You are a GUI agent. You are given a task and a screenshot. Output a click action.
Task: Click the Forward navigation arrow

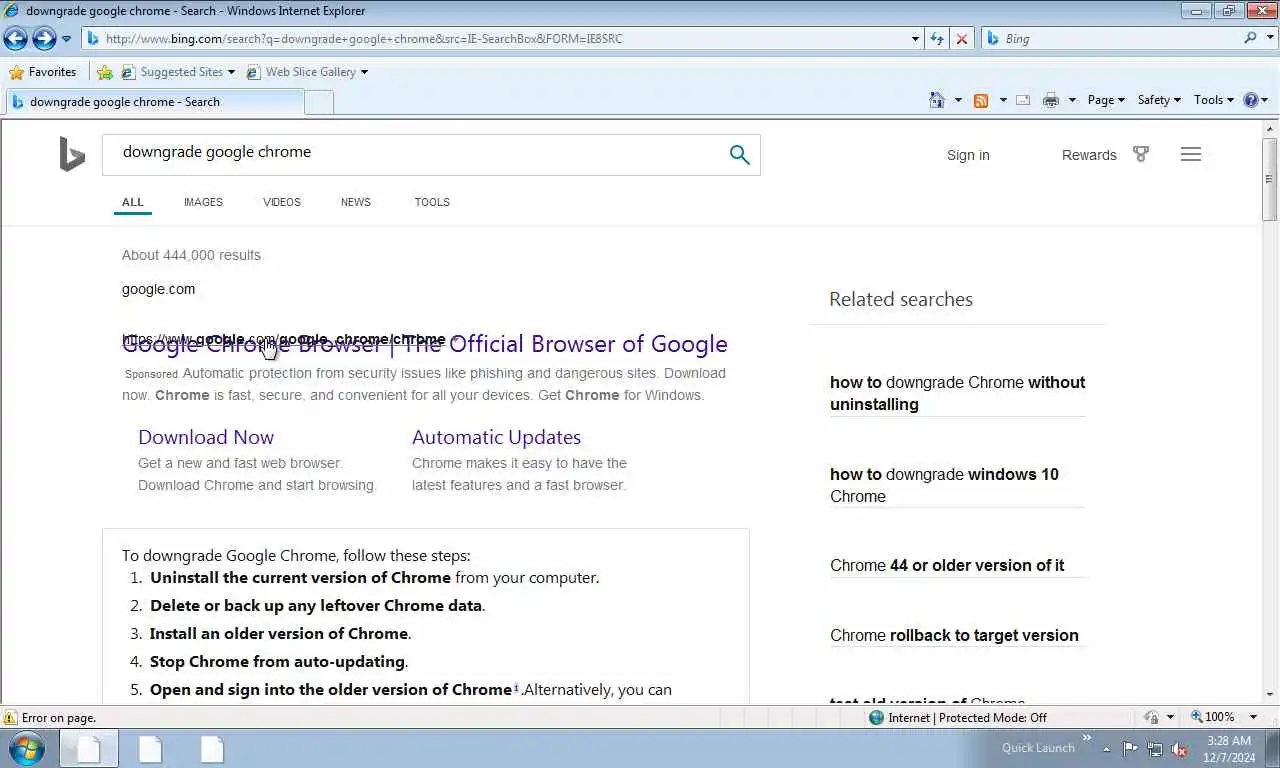44,39
